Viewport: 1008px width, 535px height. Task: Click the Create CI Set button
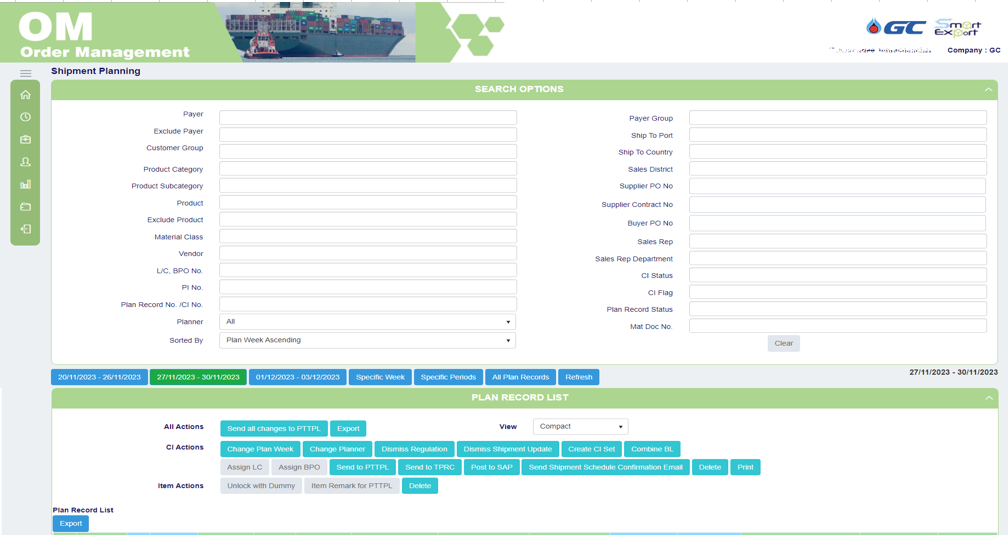pyautogui.click(x=591, y=449)
